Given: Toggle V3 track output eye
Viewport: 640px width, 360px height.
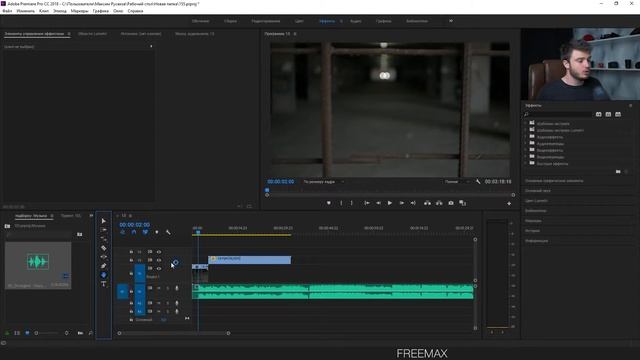Looking at the screenshot, I should [159, 252].
